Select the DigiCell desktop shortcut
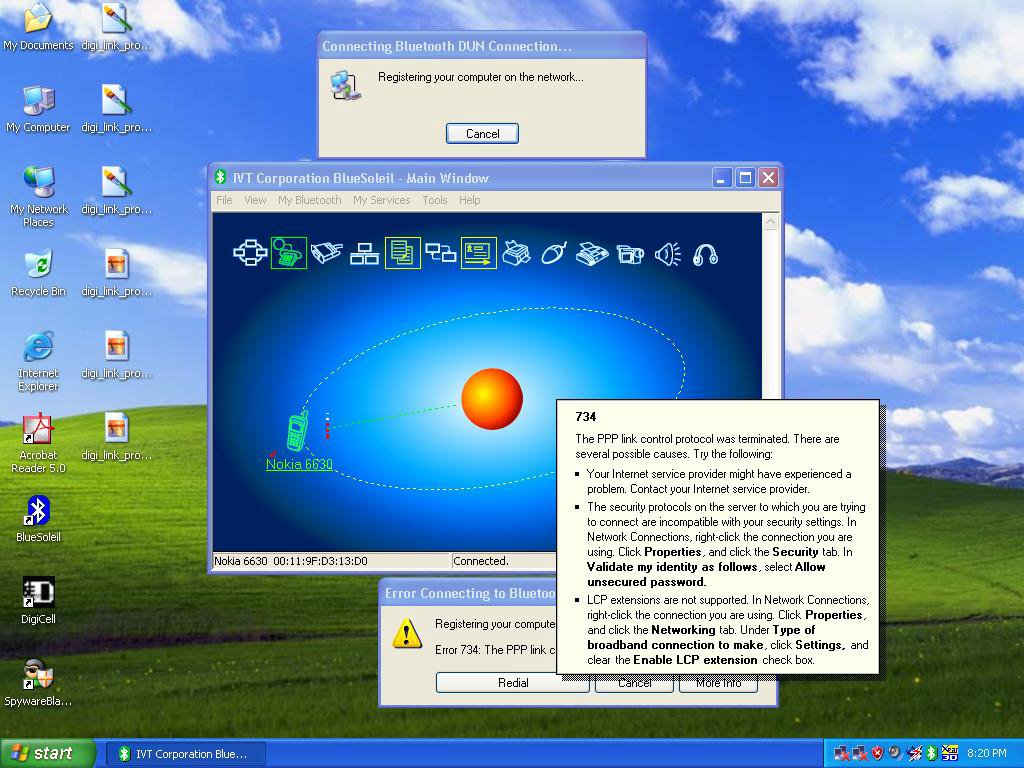 [38, 601]
